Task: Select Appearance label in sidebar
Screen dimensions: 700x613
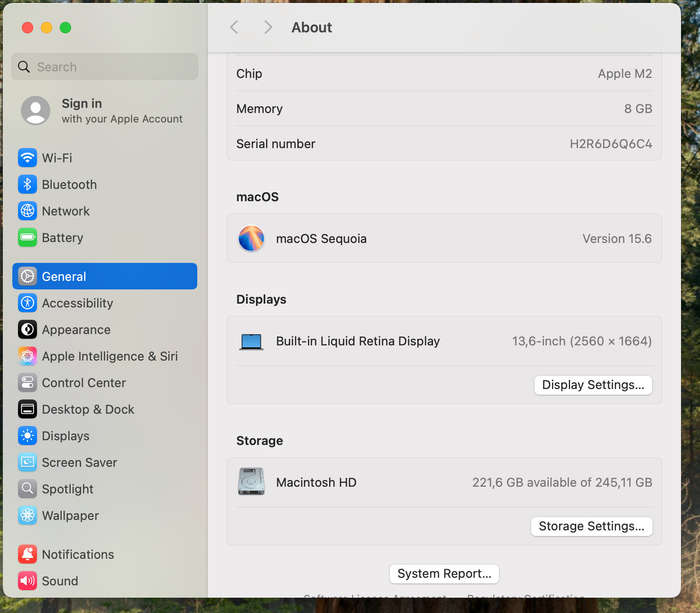Action: [76, 329]
